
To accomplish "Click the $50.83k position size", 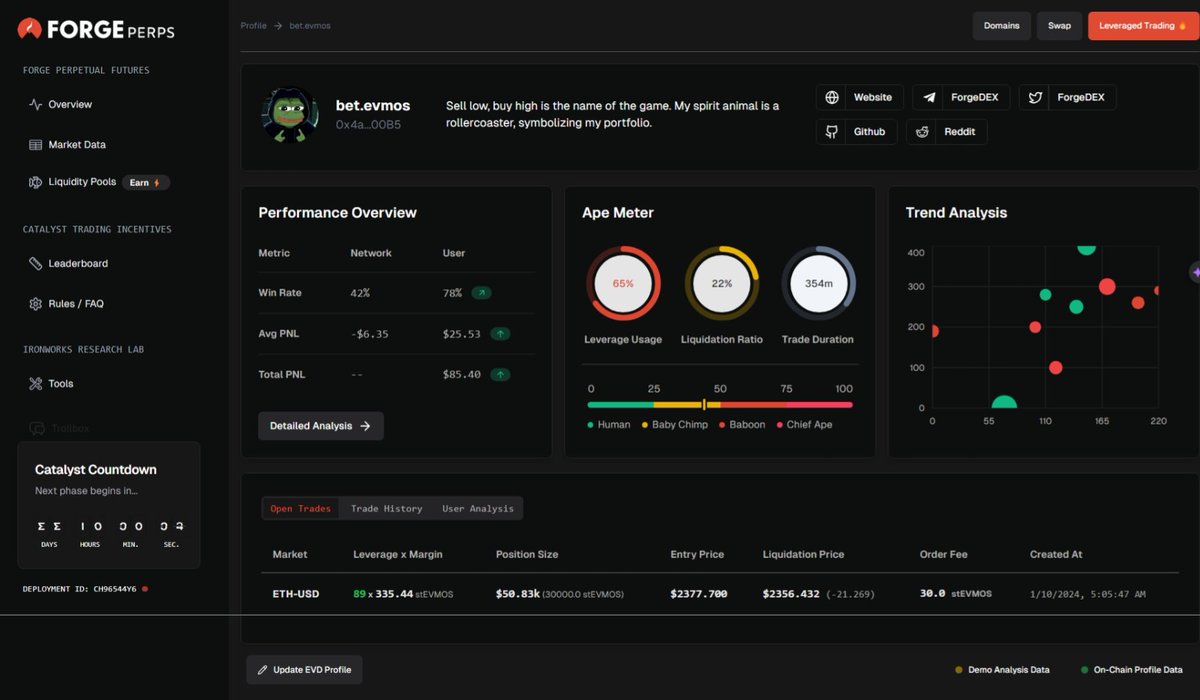I will tap(517, 594).
